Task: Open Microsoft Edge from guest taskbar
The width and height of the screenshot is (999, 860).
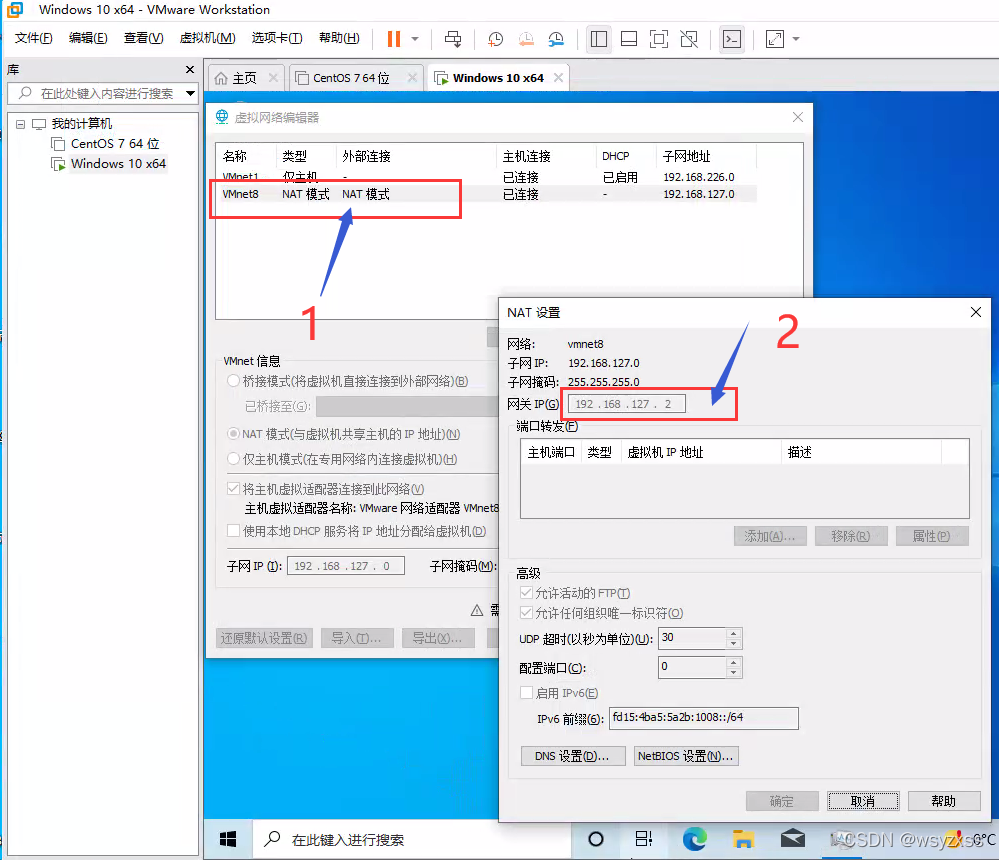Action: tap(694, 840)
